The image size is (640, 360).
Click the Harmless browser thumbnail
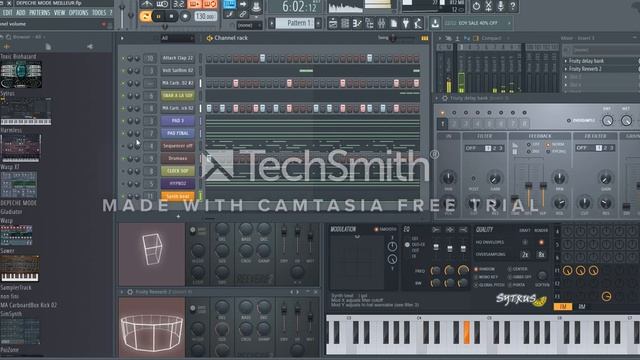point(21,148)
